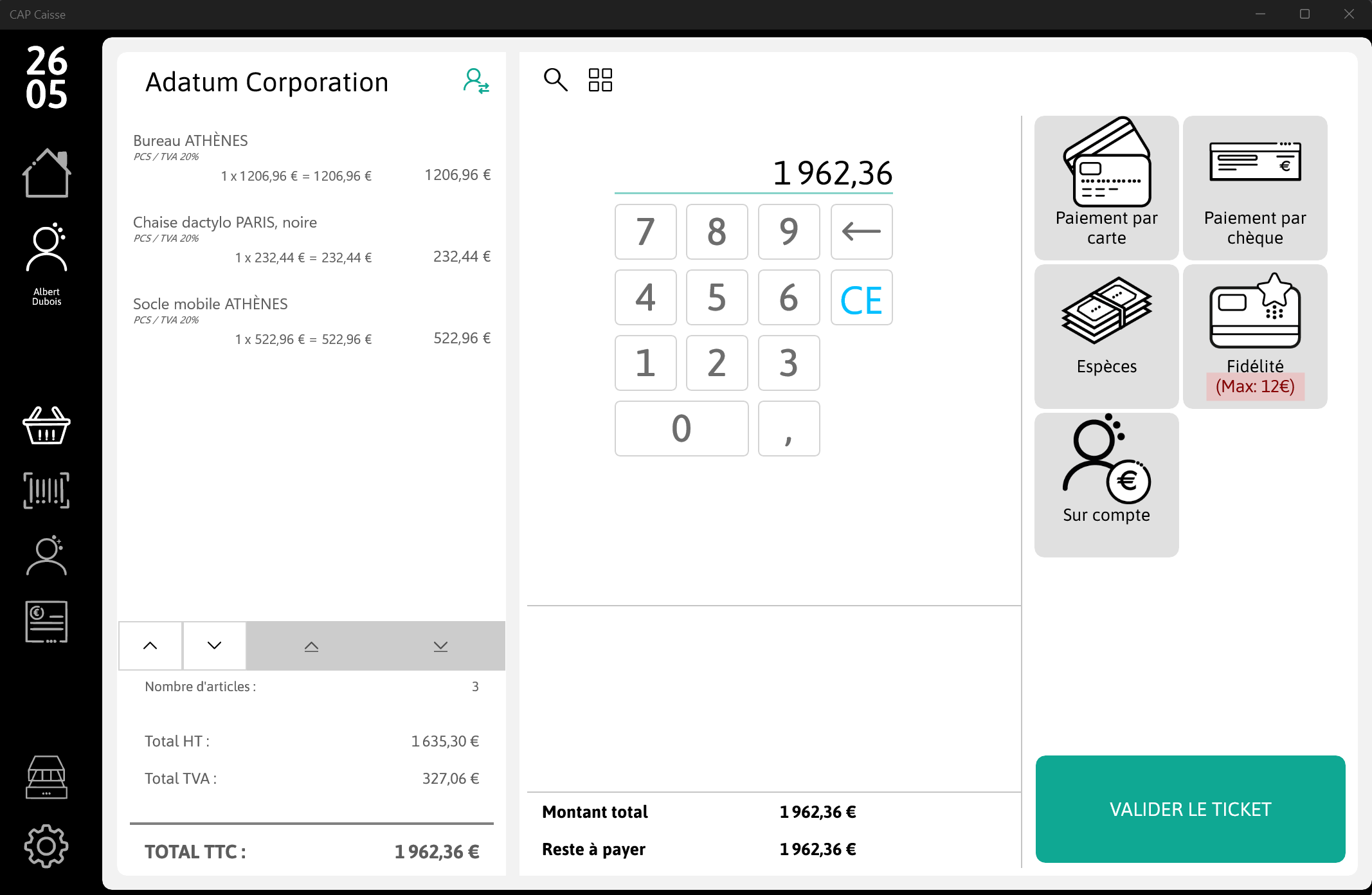The image size is (1372, 895).
Task: Open the barcode scanner icon
Action: point(46,491)
